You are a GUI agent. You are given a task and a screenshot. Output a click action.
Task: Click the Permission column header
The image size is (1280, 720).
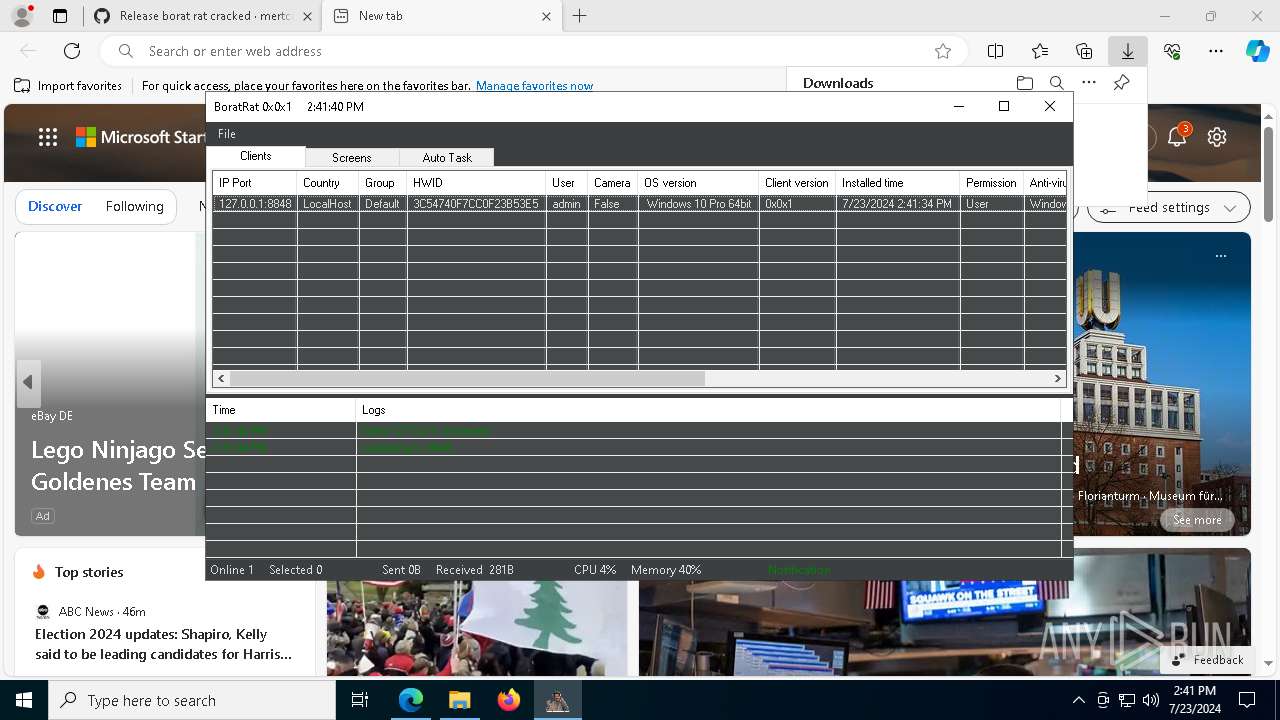point(992,183)
